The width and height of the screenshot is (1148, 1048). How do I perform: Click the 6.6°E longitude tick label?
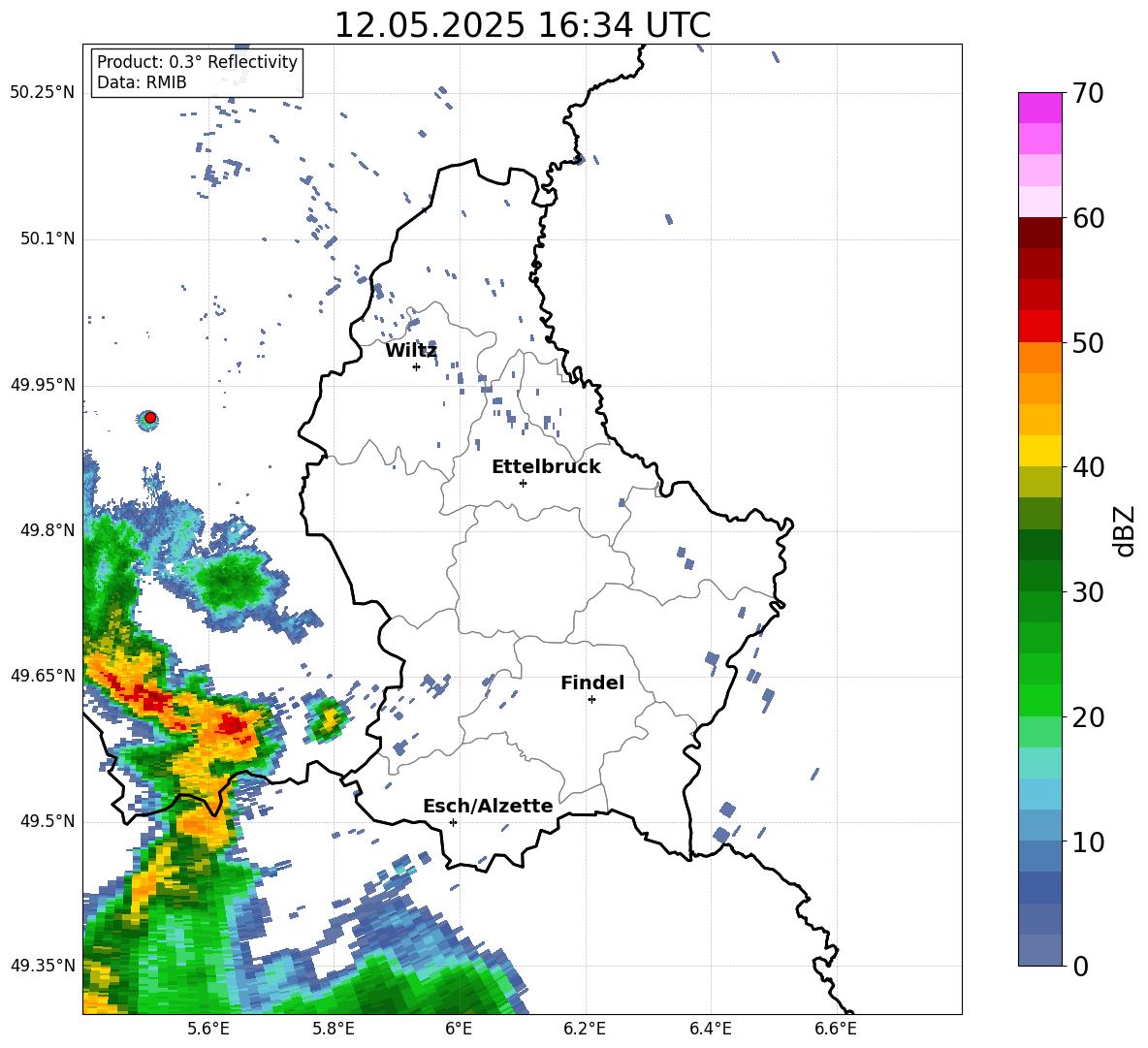[x=836, y=1029]
